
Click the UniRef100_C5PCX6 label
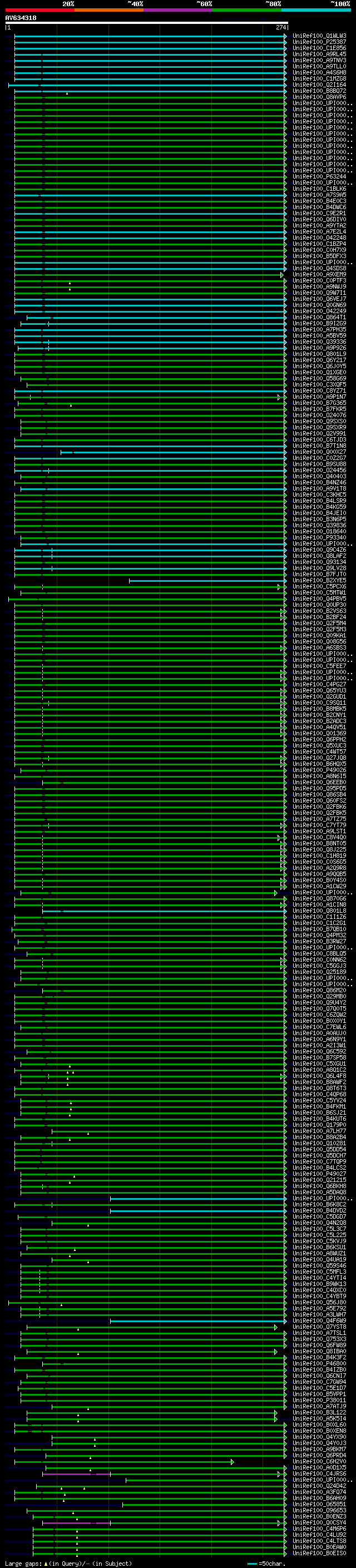point(319,587)
